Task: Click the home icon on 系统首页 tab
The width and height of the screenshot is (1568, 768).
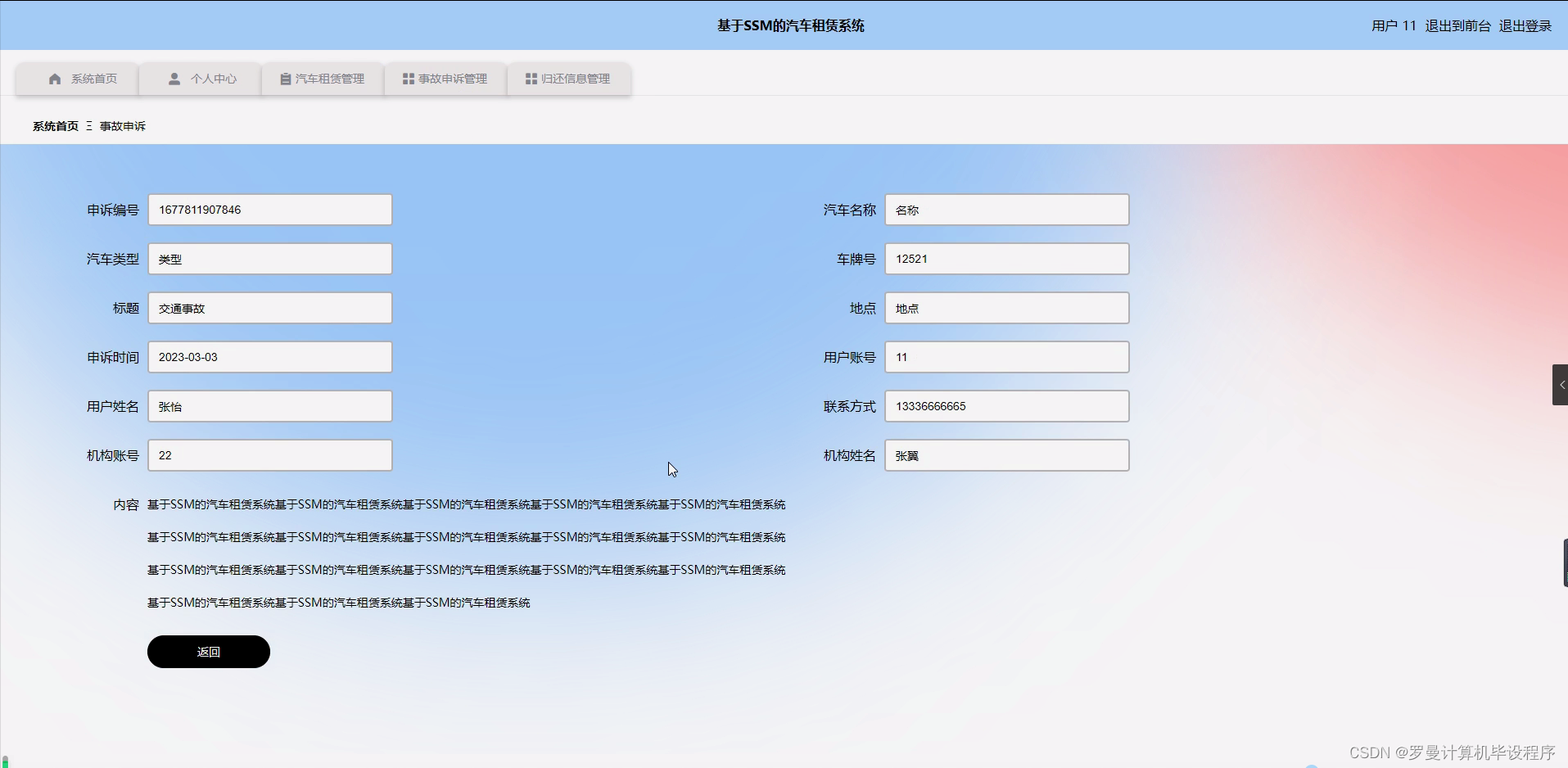Action: coord(55,79)
